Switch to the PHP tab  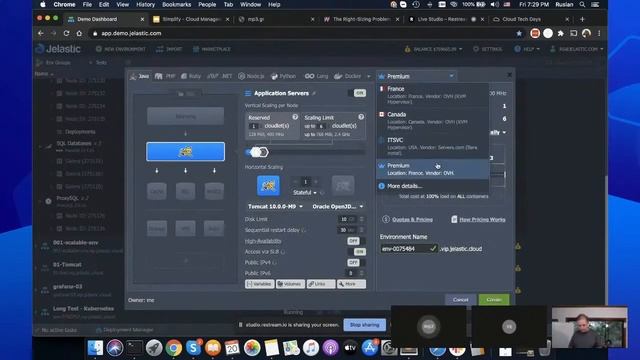tap(165, 76)
